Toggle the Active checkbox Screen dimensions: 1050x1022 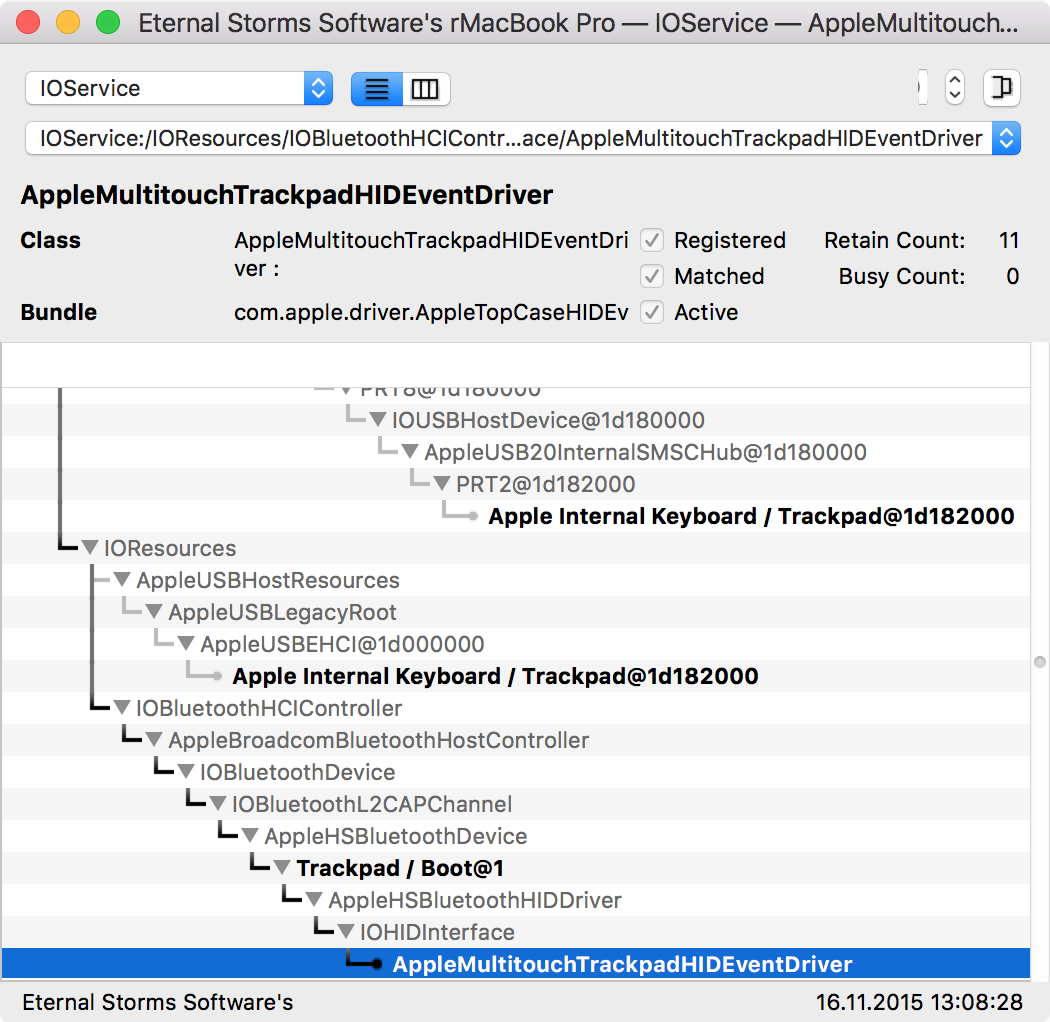[652, 312]
